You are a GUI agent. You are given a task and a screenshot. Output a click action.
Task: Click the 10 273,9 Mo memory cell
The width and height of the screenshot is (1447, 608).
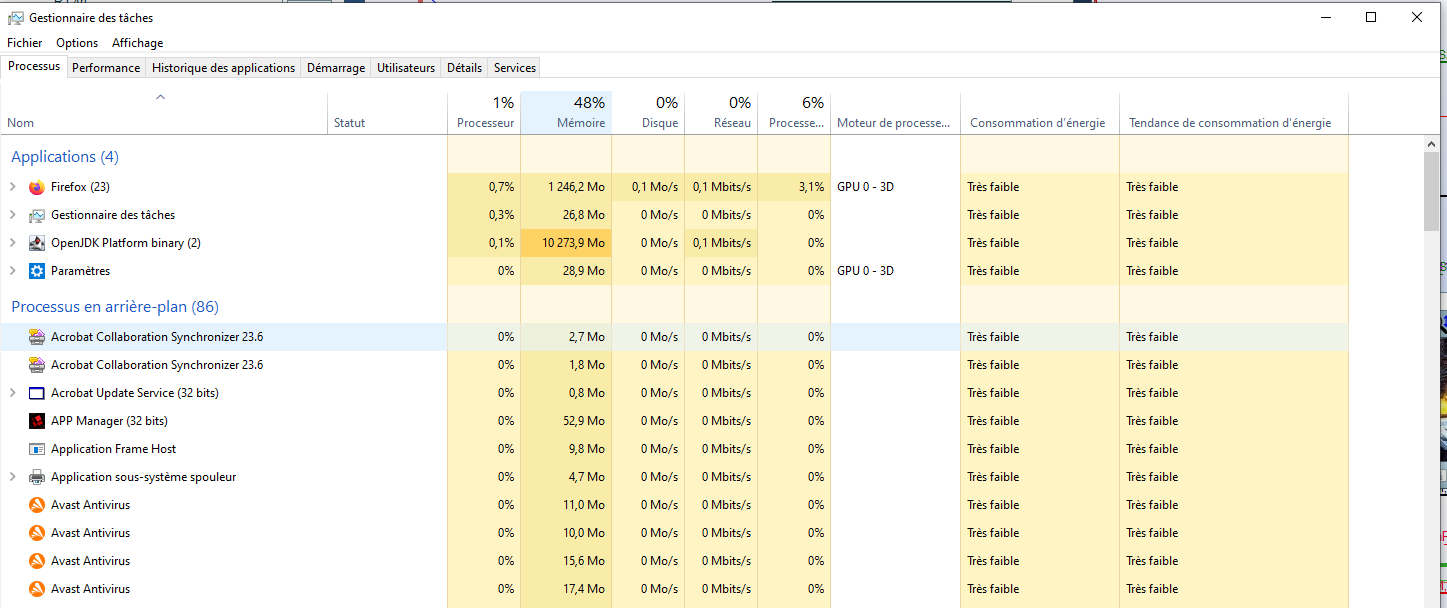[x=566, y=243]
